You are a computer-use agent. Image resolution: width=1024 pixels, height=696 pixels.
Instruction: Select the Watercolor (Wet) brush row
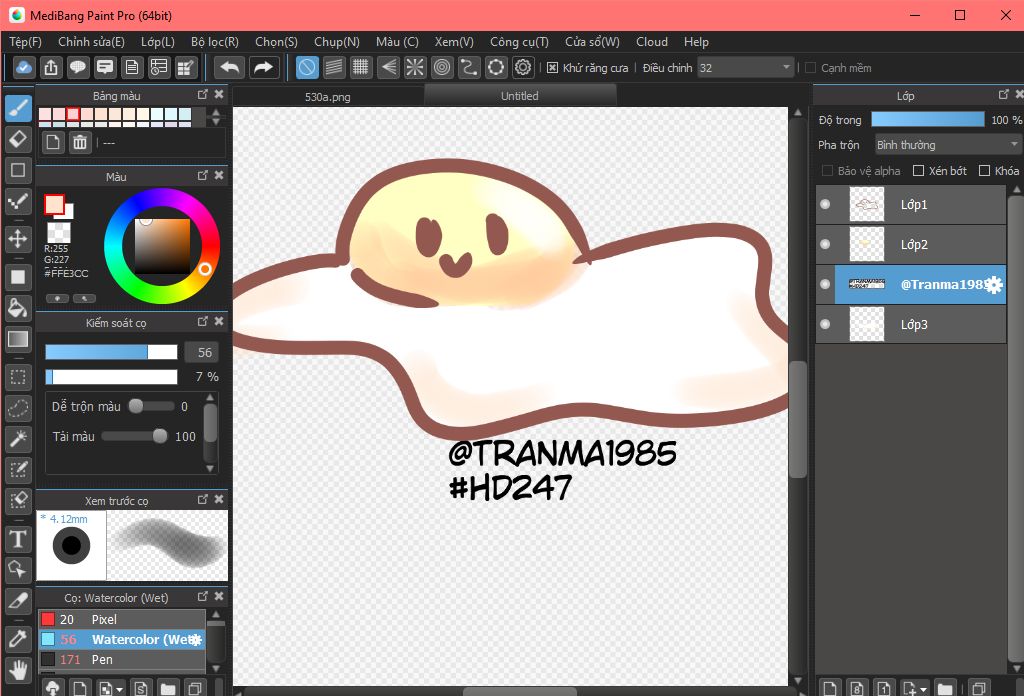[122, 639]
